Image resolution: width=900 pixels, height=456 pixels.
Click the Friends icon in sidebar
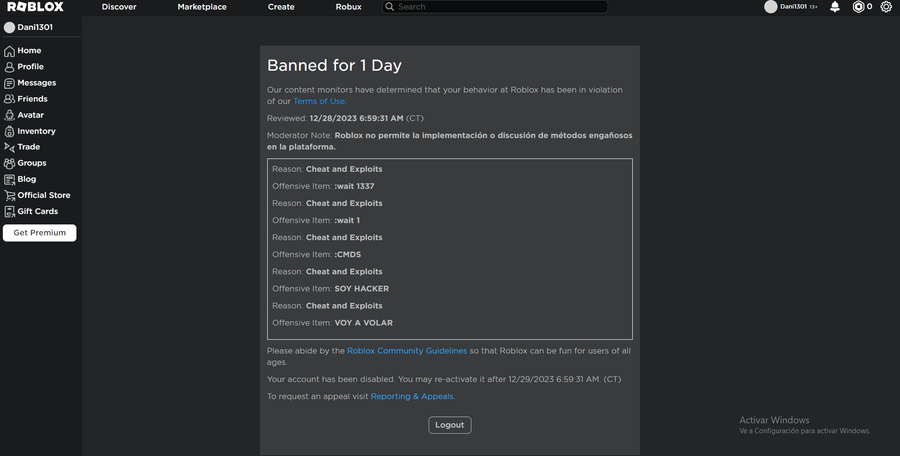9,99
